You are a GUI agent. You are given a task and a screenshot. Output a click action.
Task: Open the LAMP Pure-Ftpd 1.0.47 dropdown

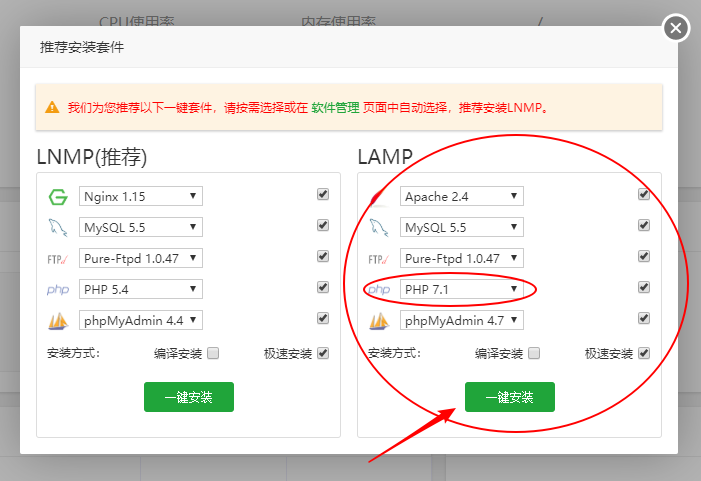(462, 258)
